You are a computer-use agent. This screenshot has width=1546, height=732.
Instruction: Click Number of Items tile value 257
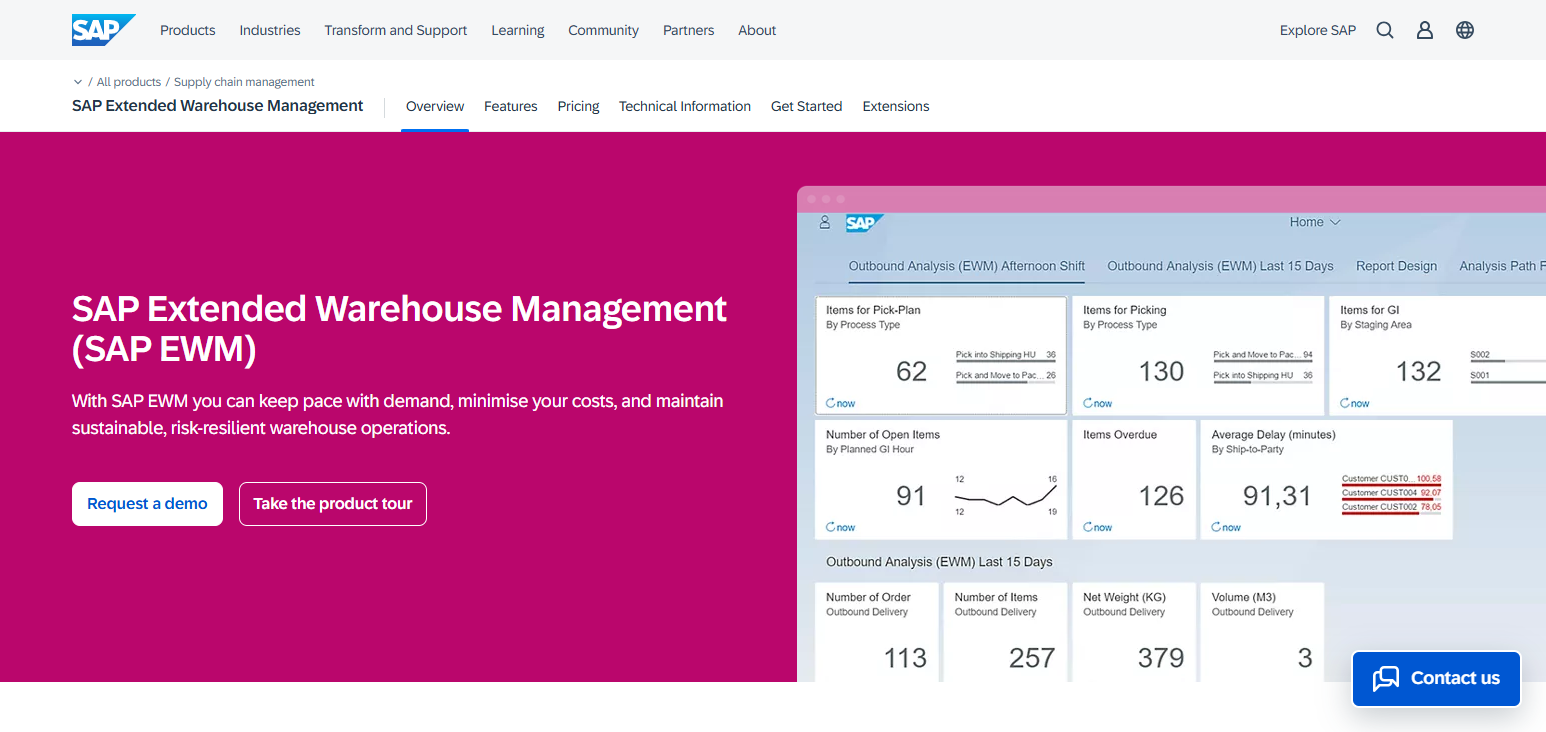point(1032,658)
